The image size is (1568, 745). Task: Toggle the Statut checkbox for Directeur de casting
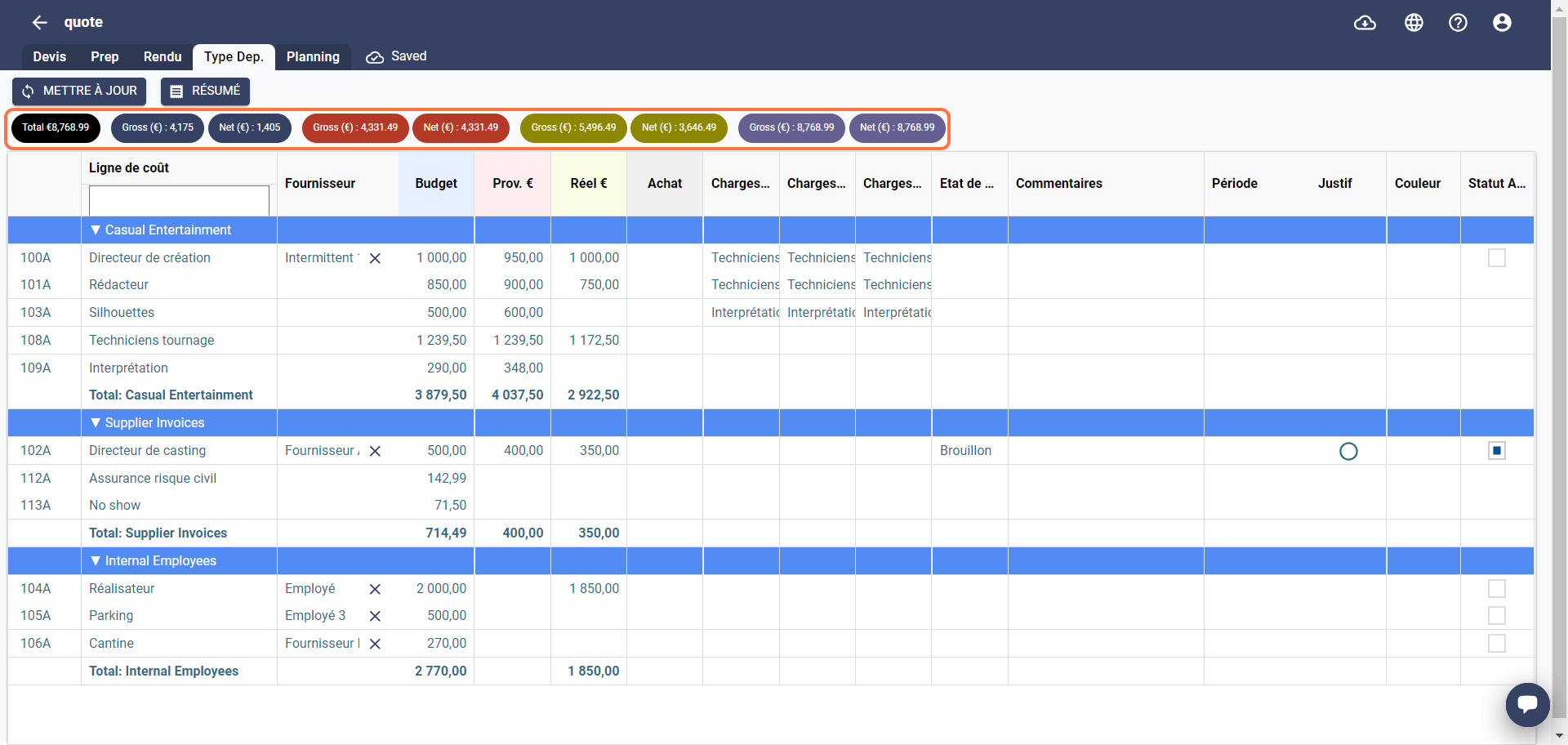click(1496, 451)
